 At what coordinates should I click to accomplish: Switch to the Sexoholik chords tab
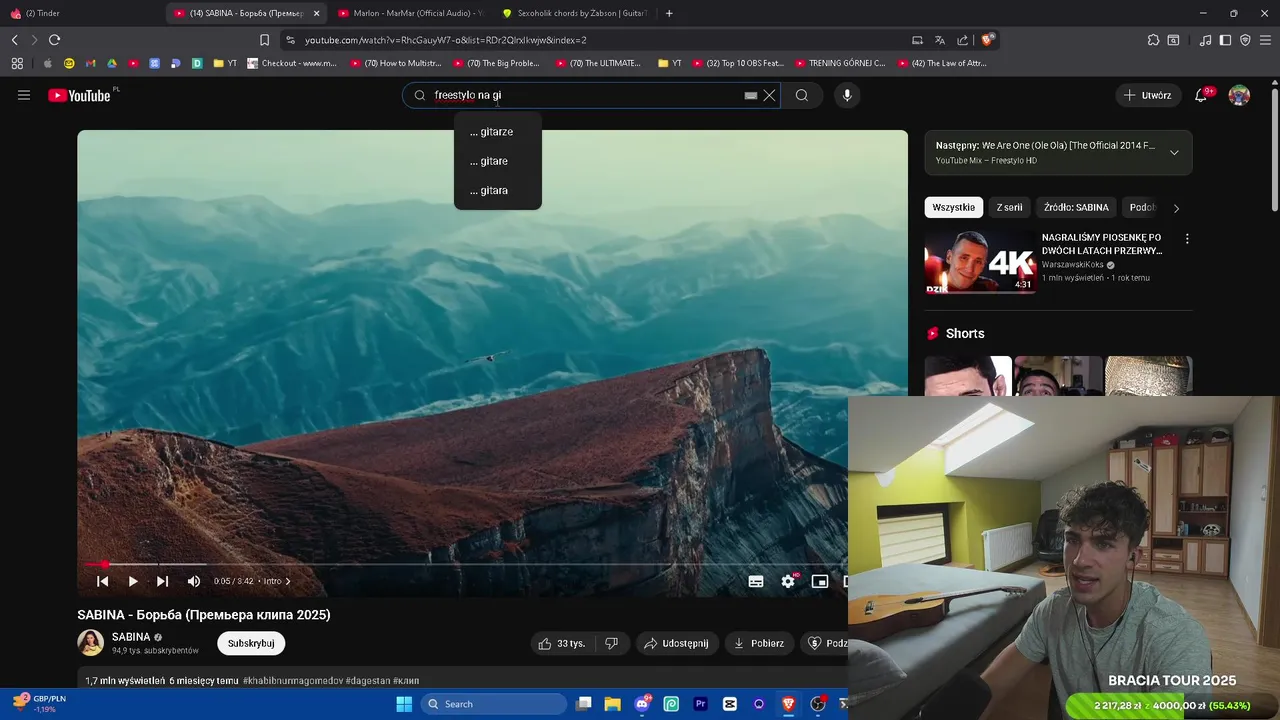point(573,13)
